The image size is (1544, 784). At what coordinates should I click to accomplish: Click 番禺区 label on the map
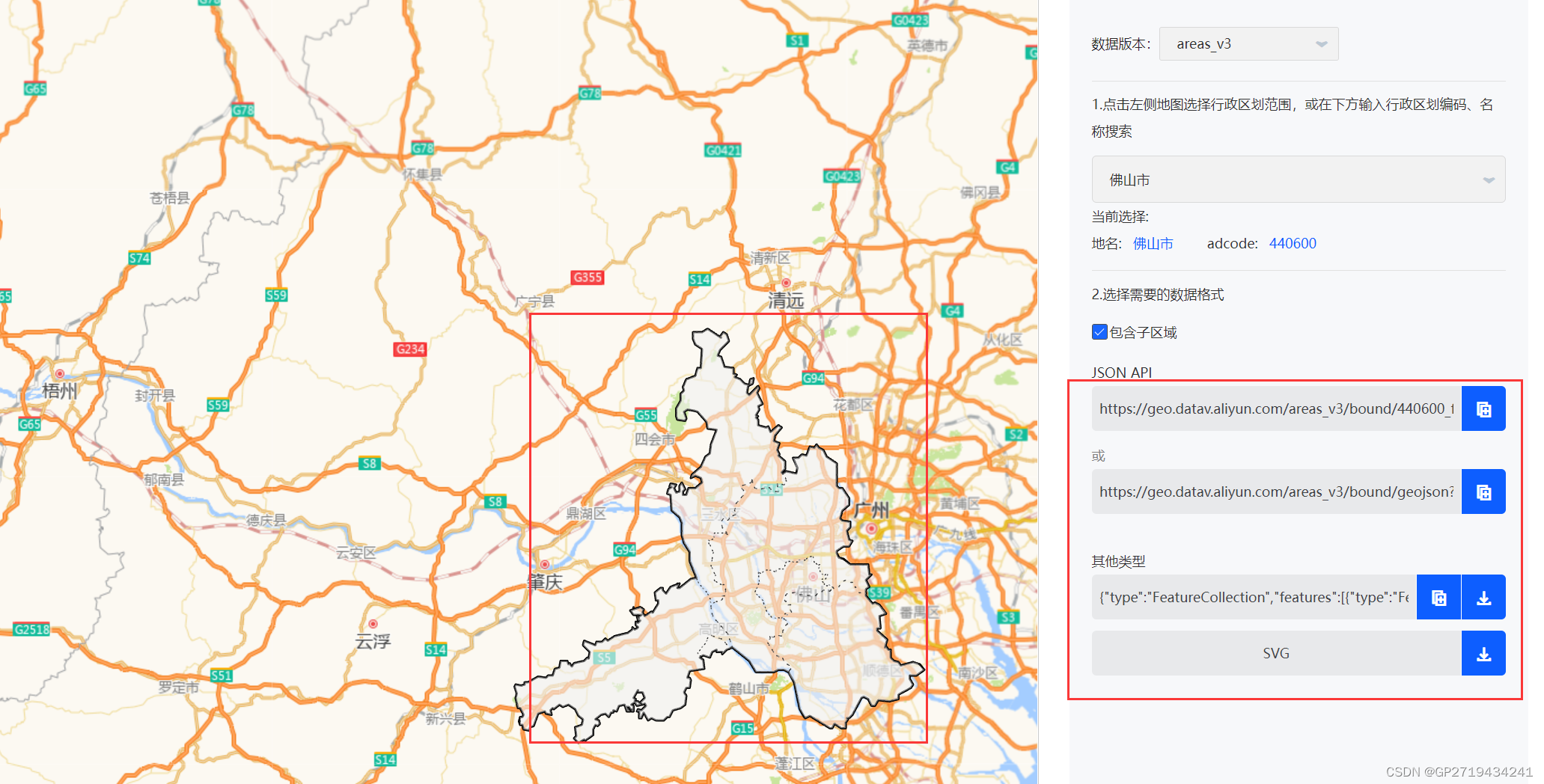click(919, 612)
